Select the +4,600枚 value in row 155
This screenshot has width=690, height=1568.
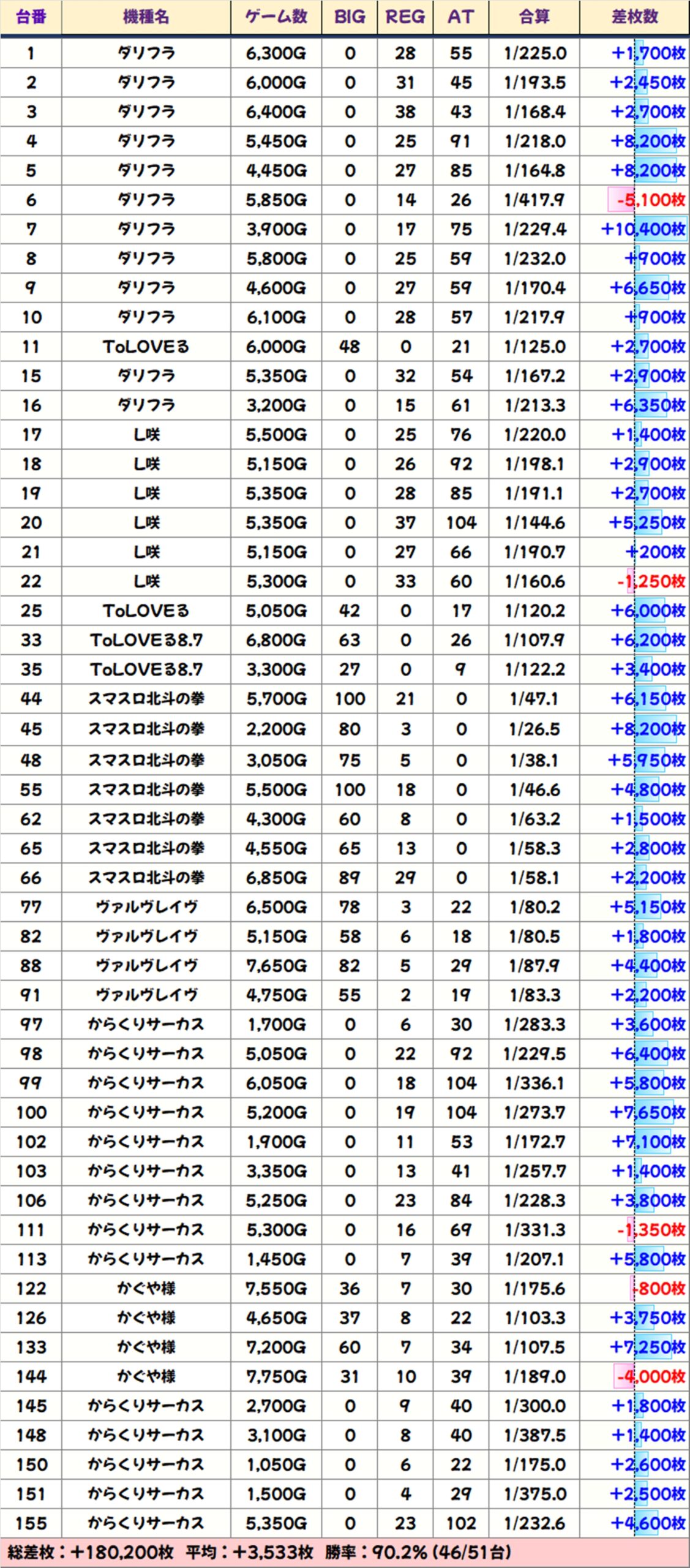[648, 1524]
